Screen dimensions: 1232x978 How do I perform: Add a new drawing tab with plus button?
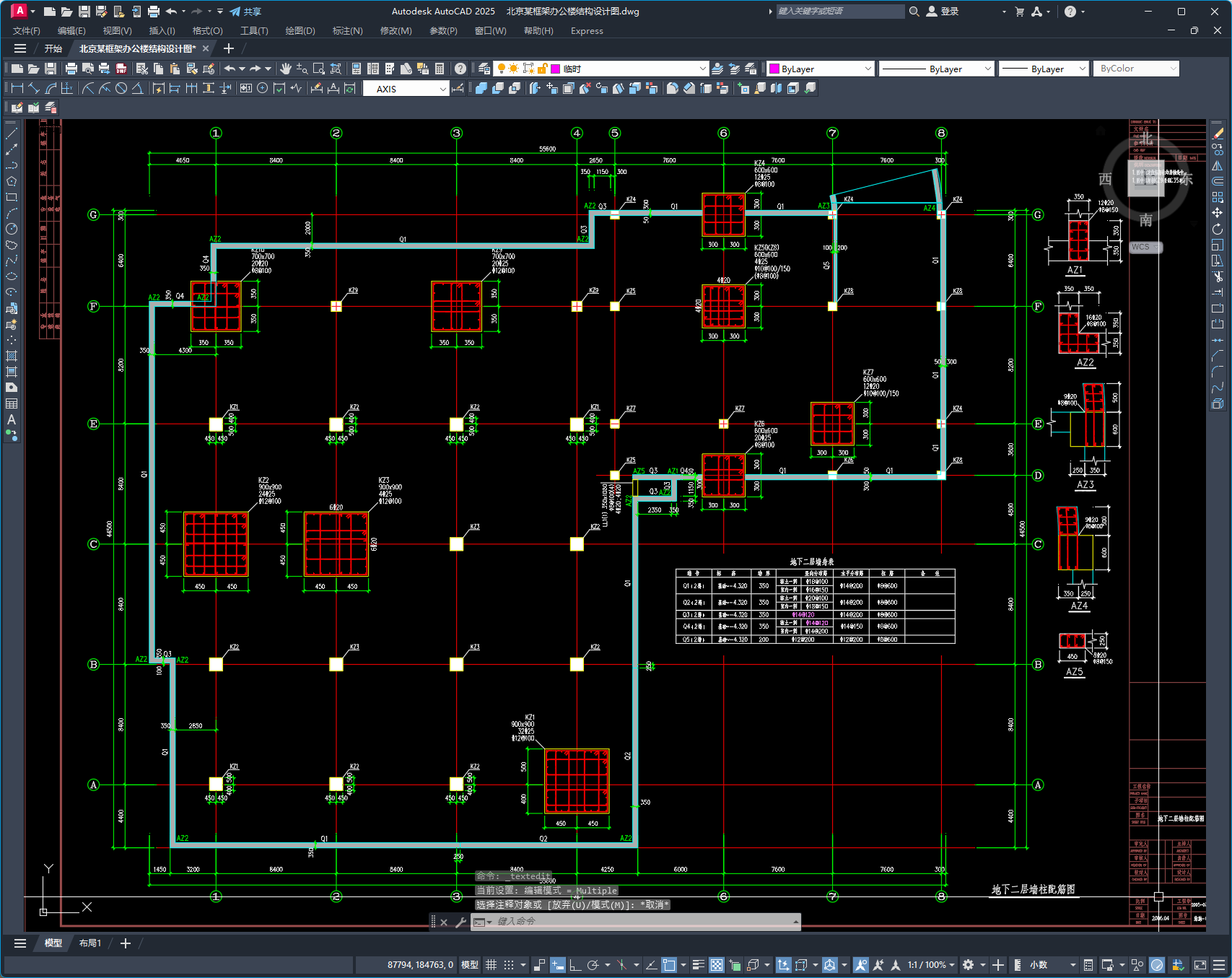(229, 48)
